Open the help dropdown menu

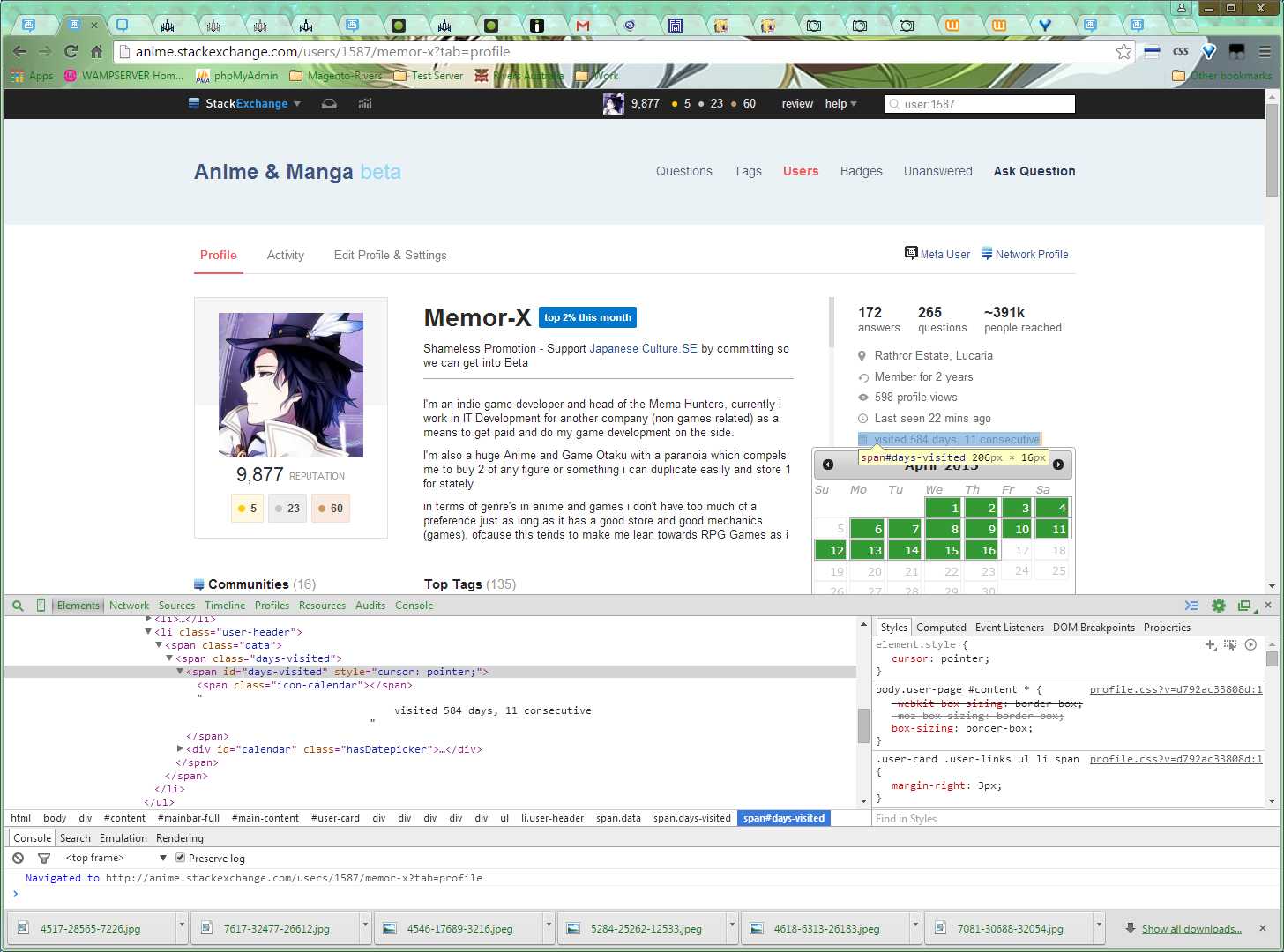pyautogui.click(x=840, y=104)
